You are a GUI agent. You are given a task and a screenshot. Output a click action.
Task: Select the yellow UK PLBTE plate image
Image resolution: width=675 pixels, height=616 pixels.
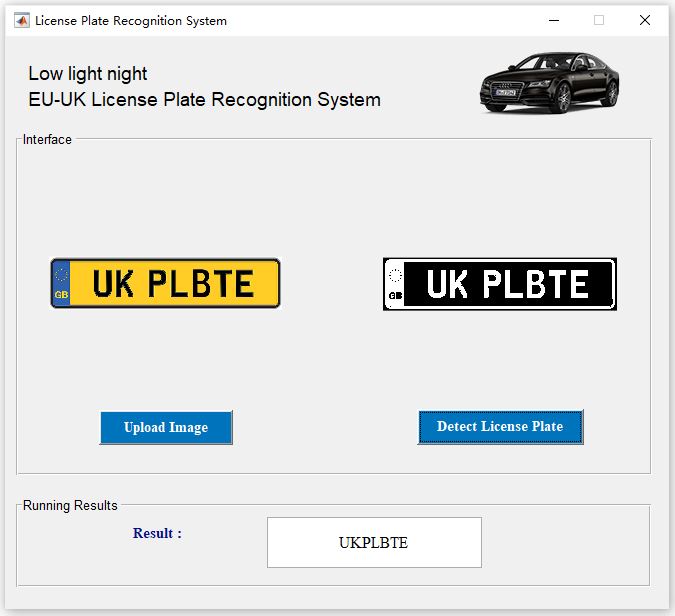(x=165, y=283)
